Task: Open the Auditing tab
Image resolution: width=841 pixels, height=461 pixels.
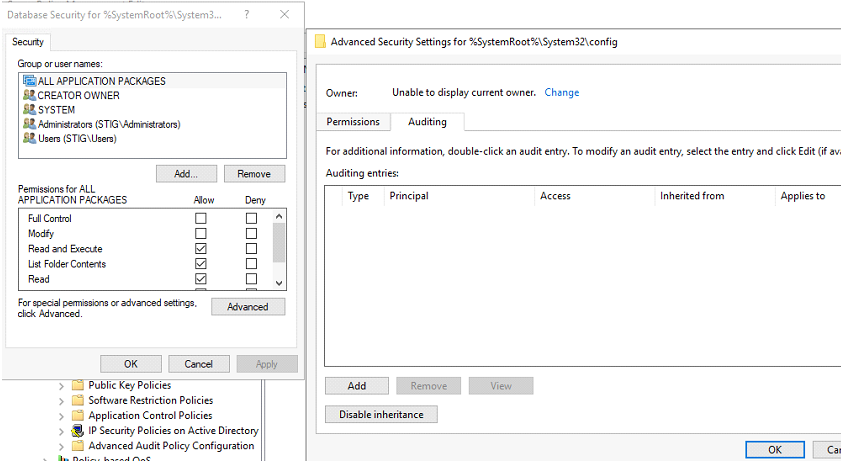Action: click(427, 122)
